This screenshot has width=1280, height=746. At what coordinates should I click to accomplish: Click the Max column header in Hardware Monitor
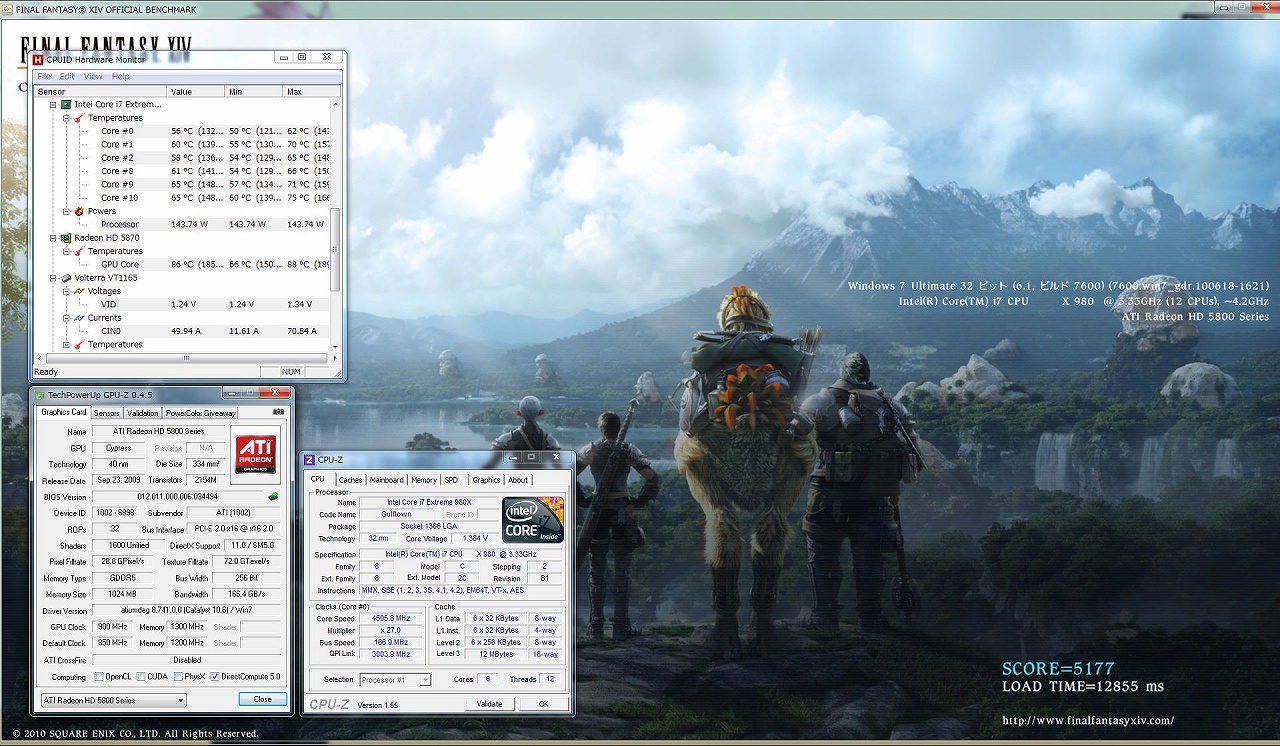pos(312,91)
